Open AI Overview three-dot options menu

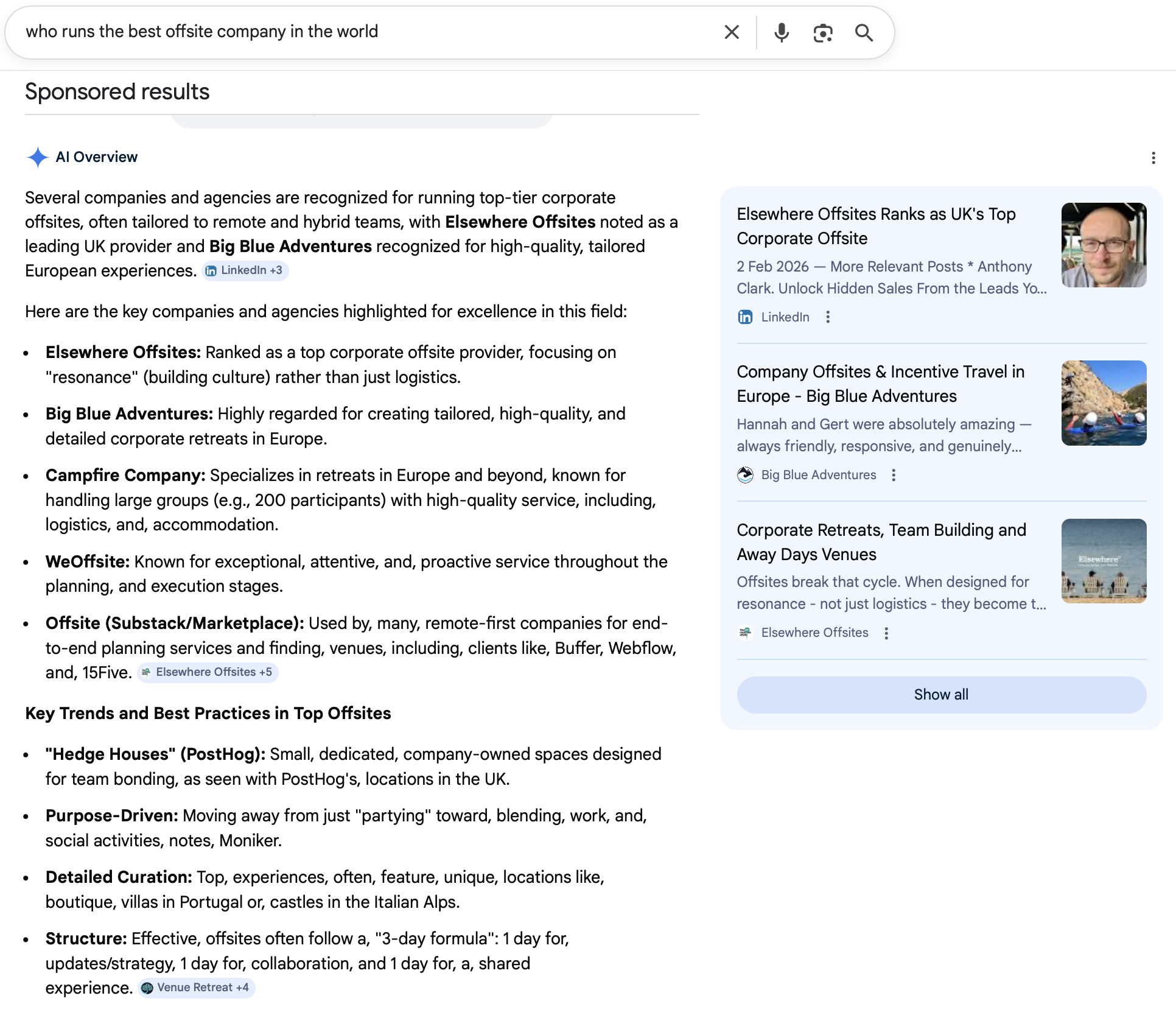pyautogui.click(x=1153, y=158)
